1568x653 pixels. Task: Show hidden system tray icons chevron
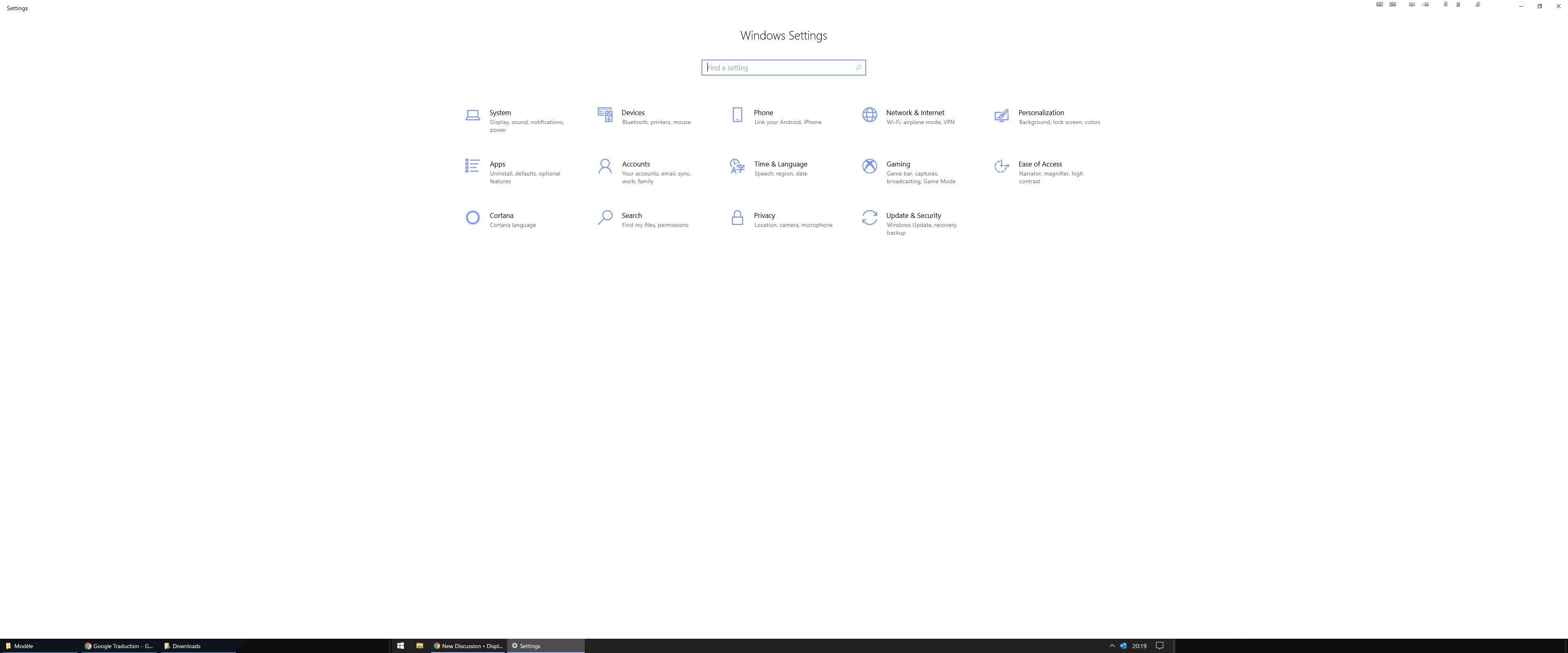pyautogui.click(x=1111, y=646)
